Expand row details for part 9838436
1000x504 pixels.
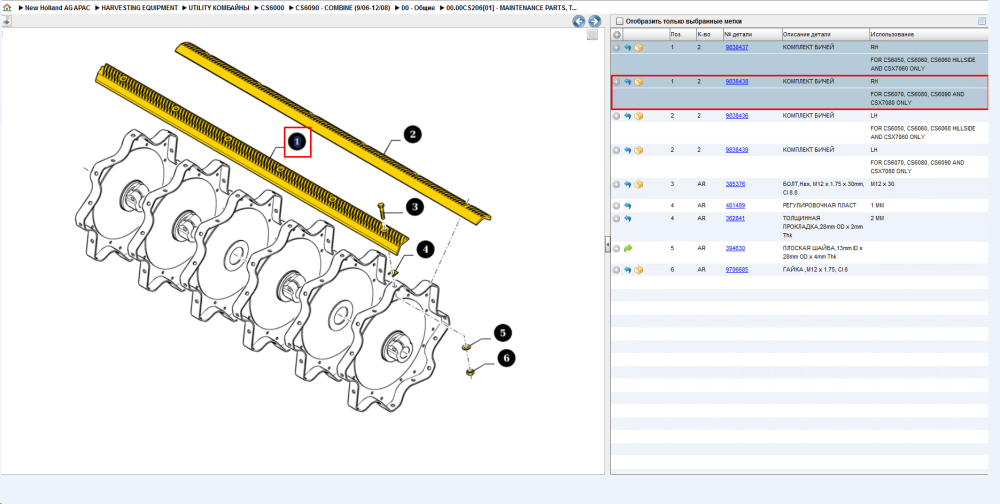coord(617,116)
